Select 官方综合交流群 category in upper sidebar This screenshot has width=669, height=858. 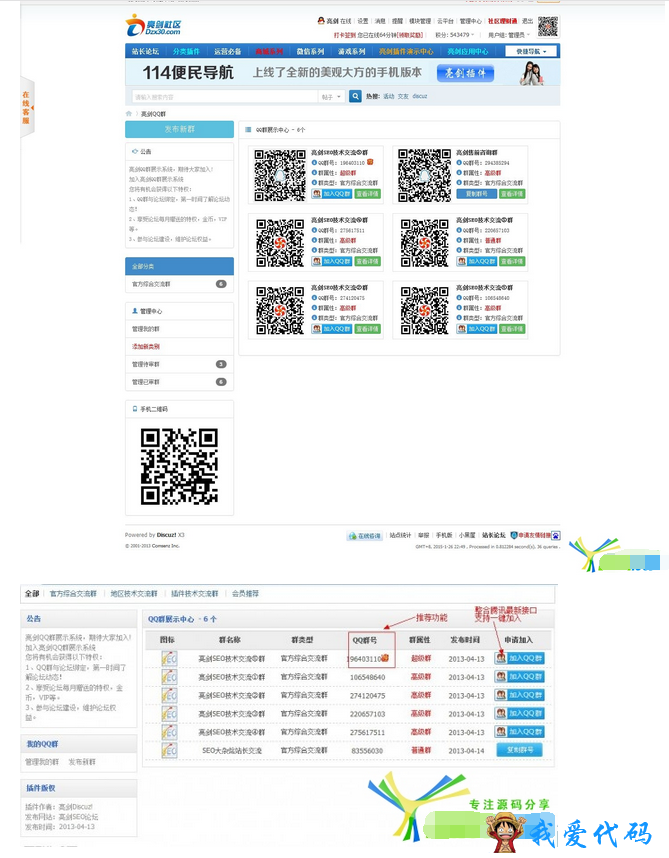tap(179, 284)
